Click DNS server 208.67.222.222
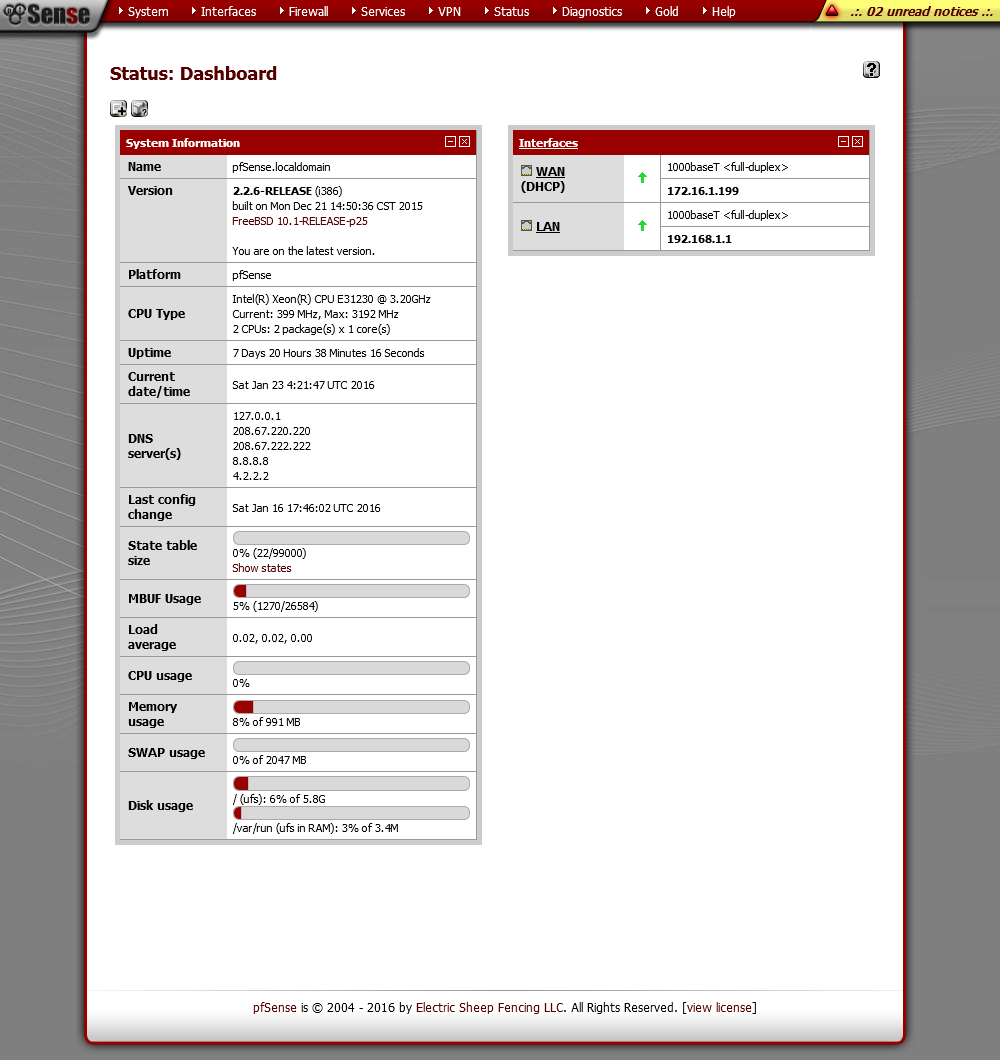 272,446
